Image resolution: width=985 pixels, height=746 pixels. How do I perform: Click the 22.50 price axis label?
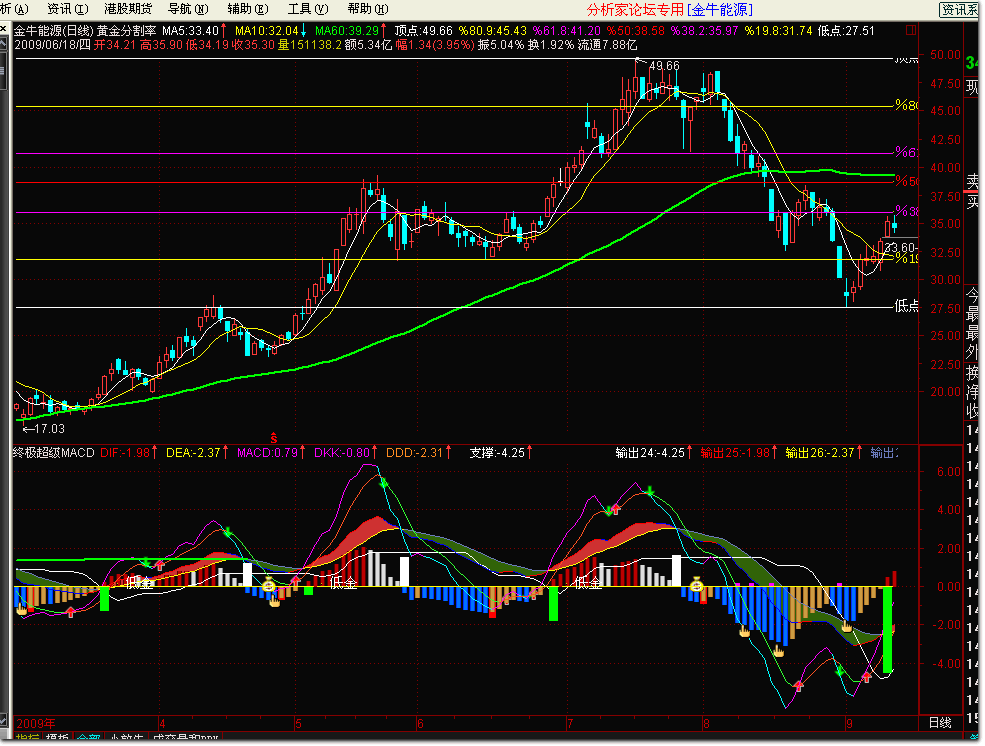click(x=945, y=364)
